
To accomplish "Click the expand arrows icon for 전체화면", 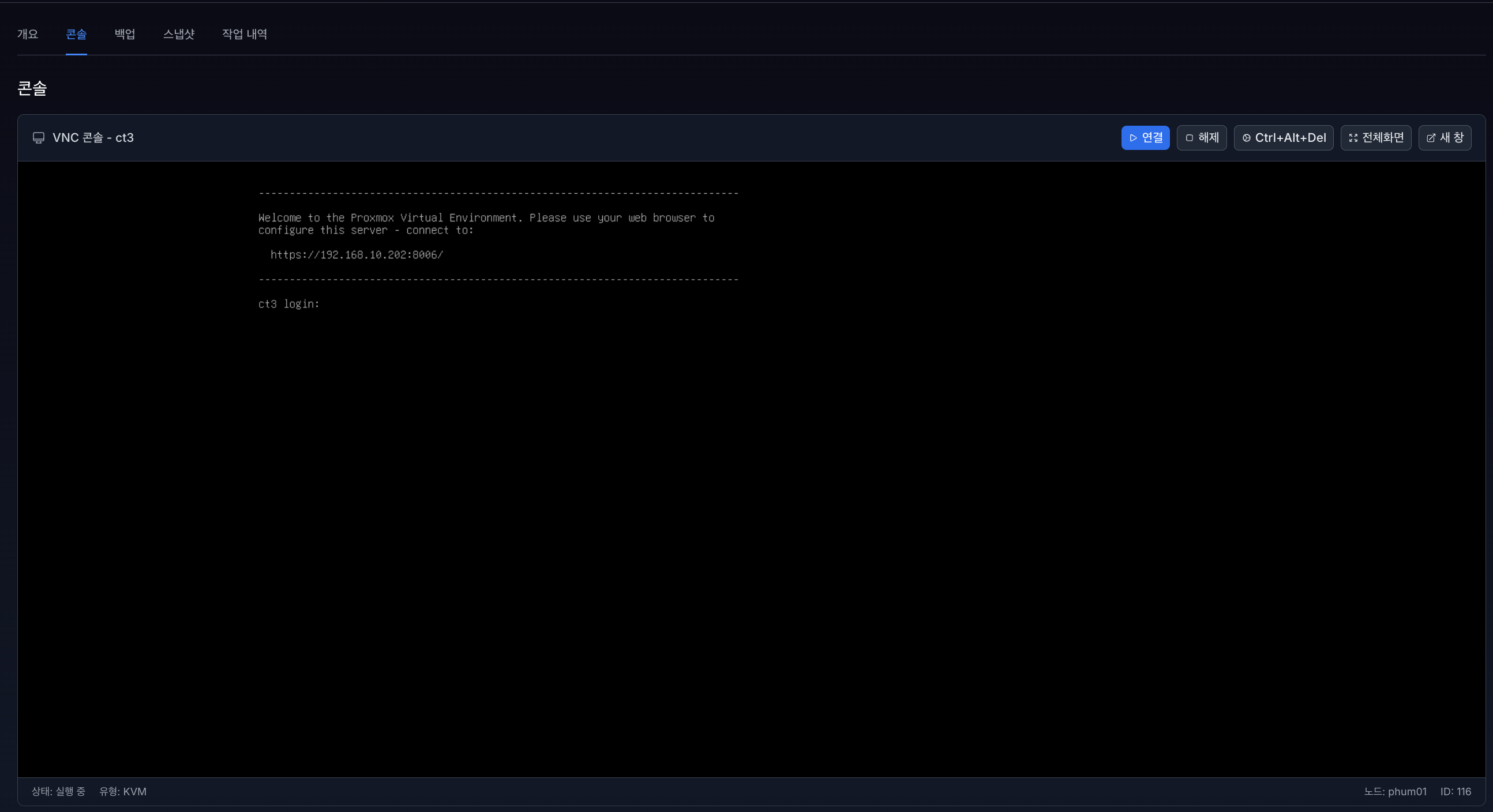I will [1353, 138].
